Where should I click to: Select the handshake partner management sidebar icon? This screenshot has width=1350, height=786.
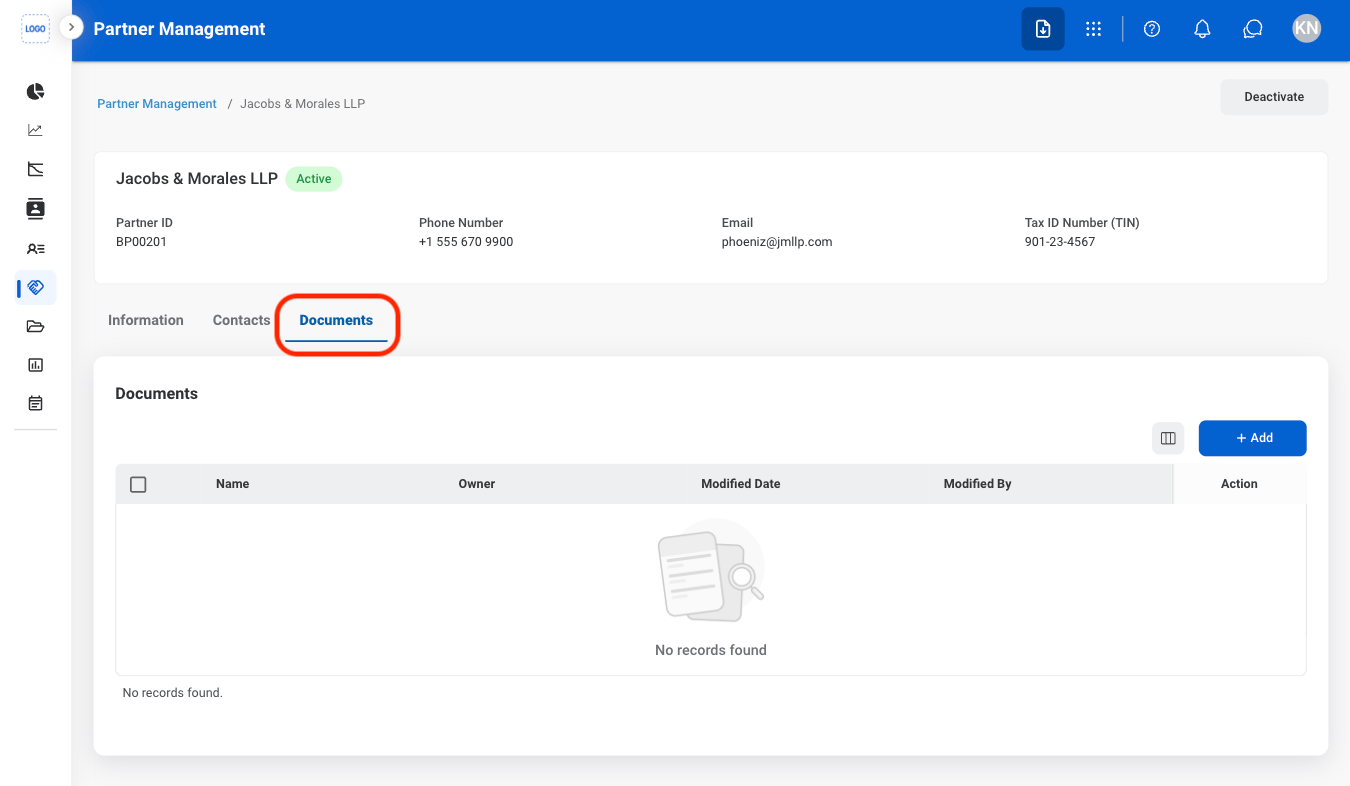point(36,288)
